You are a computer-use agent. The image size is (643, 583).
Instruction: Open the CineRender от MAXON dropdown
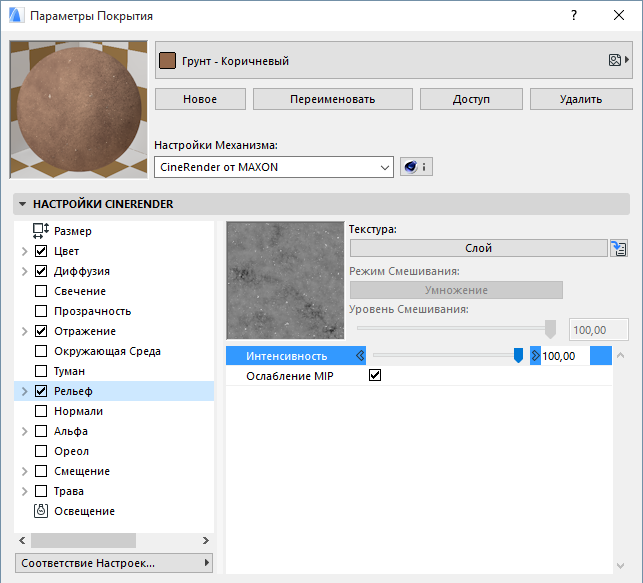(x=274, y=167)
